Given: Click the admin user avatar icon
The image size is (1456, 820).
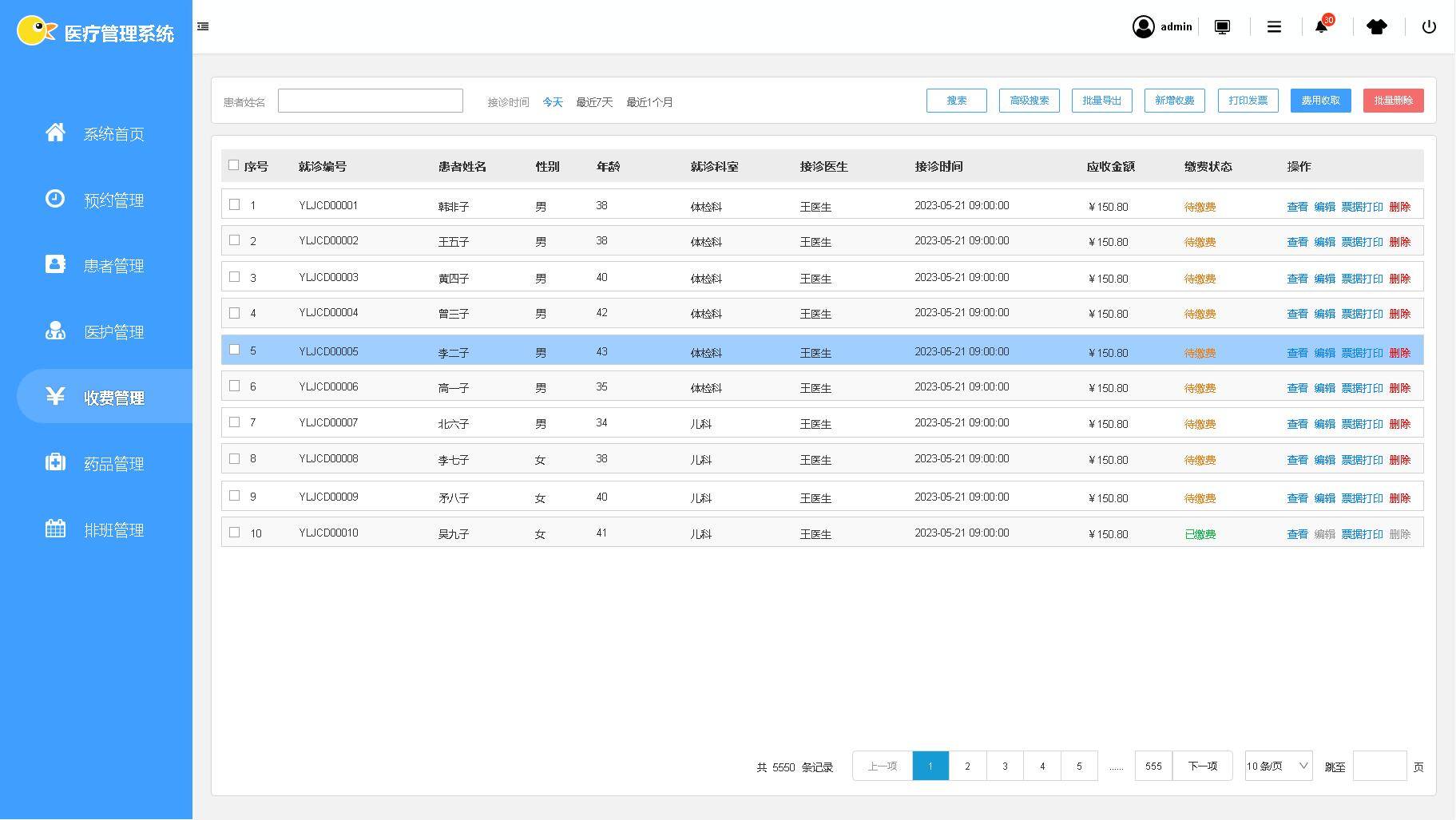Looking at the screenshot, I should (1143, 27).
